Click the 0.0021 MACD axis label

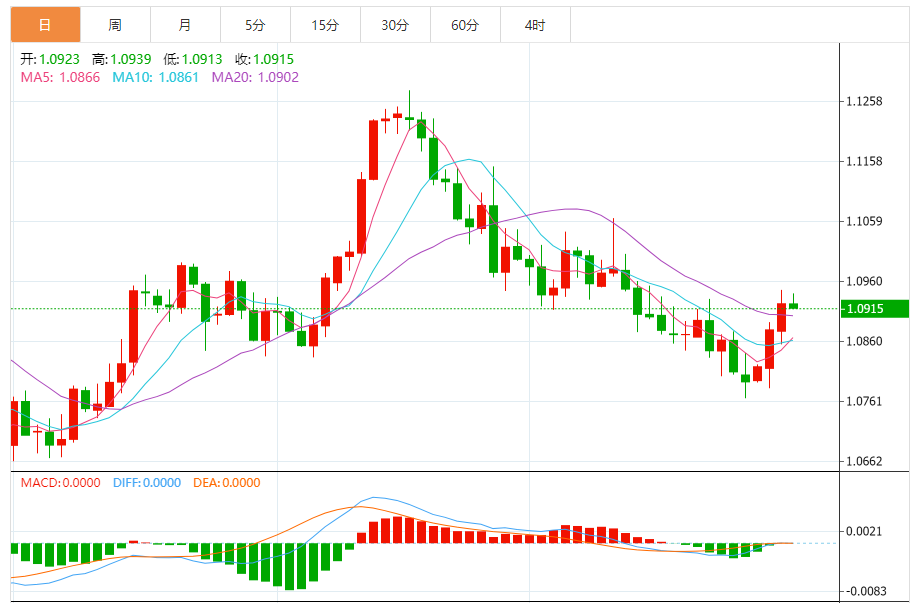864,531
